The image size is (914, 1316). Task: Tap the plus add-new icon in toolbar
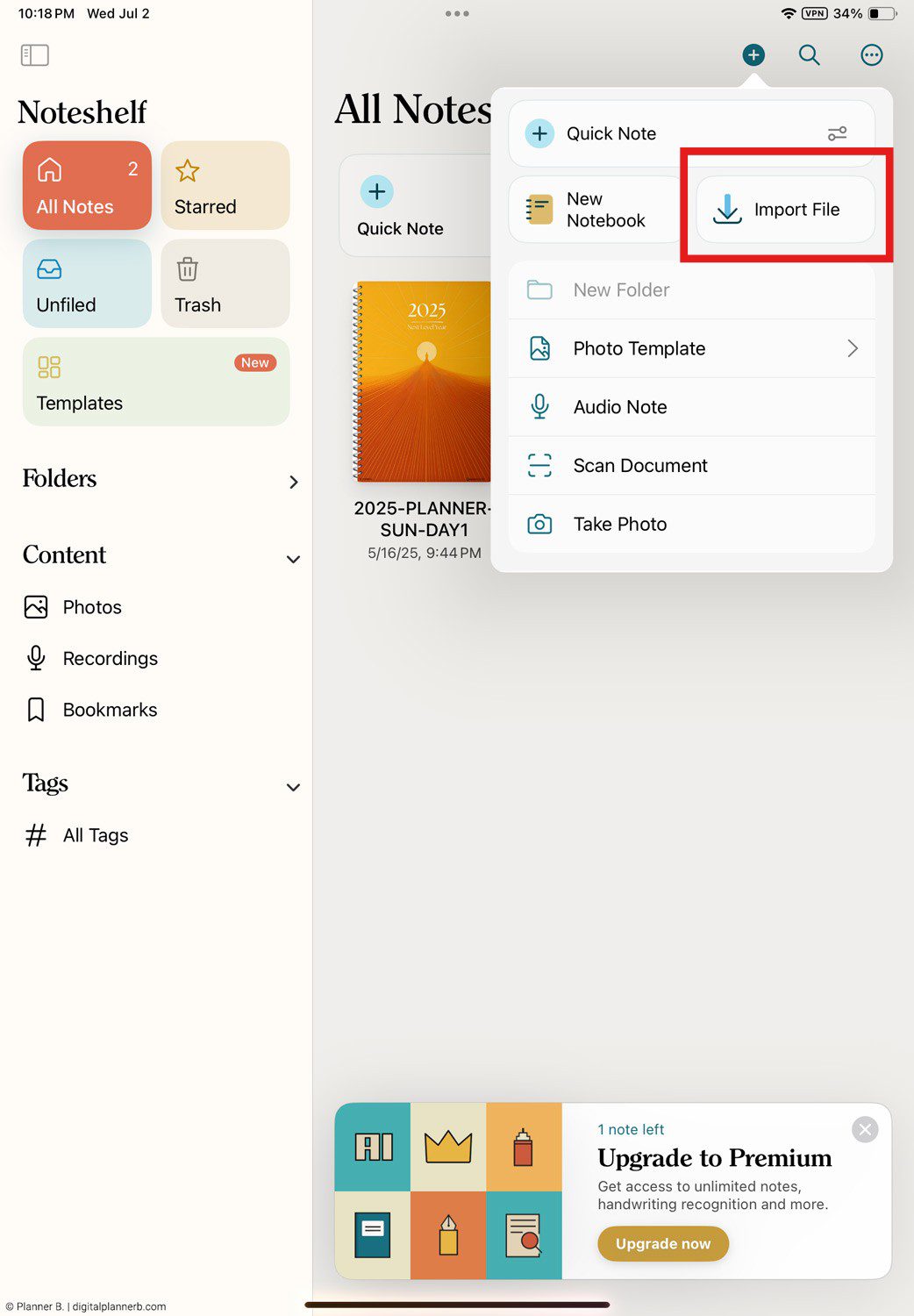click(753, 55)
